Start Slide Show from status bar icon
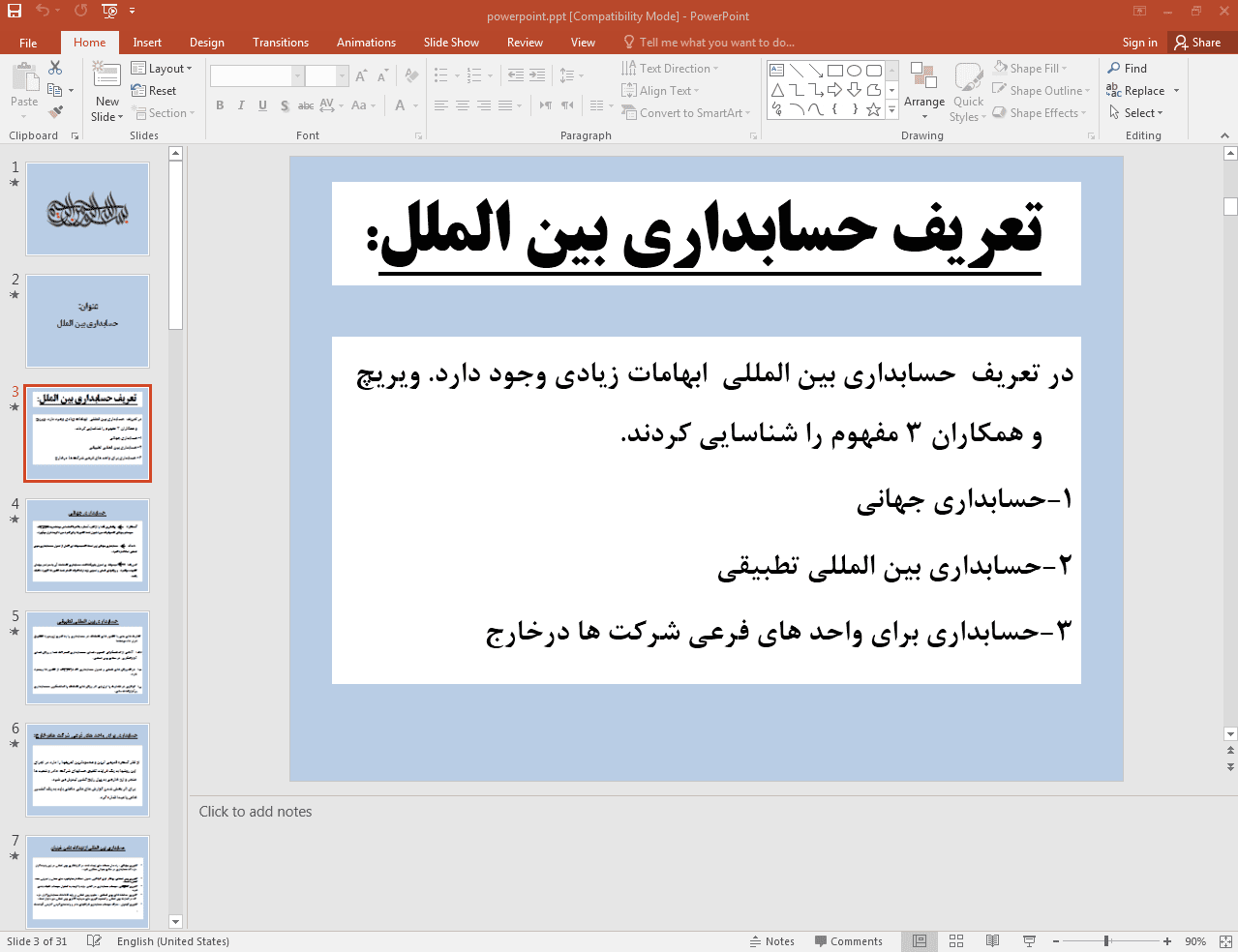Image resolution: width=1238 pixels, height=952 pixels. (1029, 941)
